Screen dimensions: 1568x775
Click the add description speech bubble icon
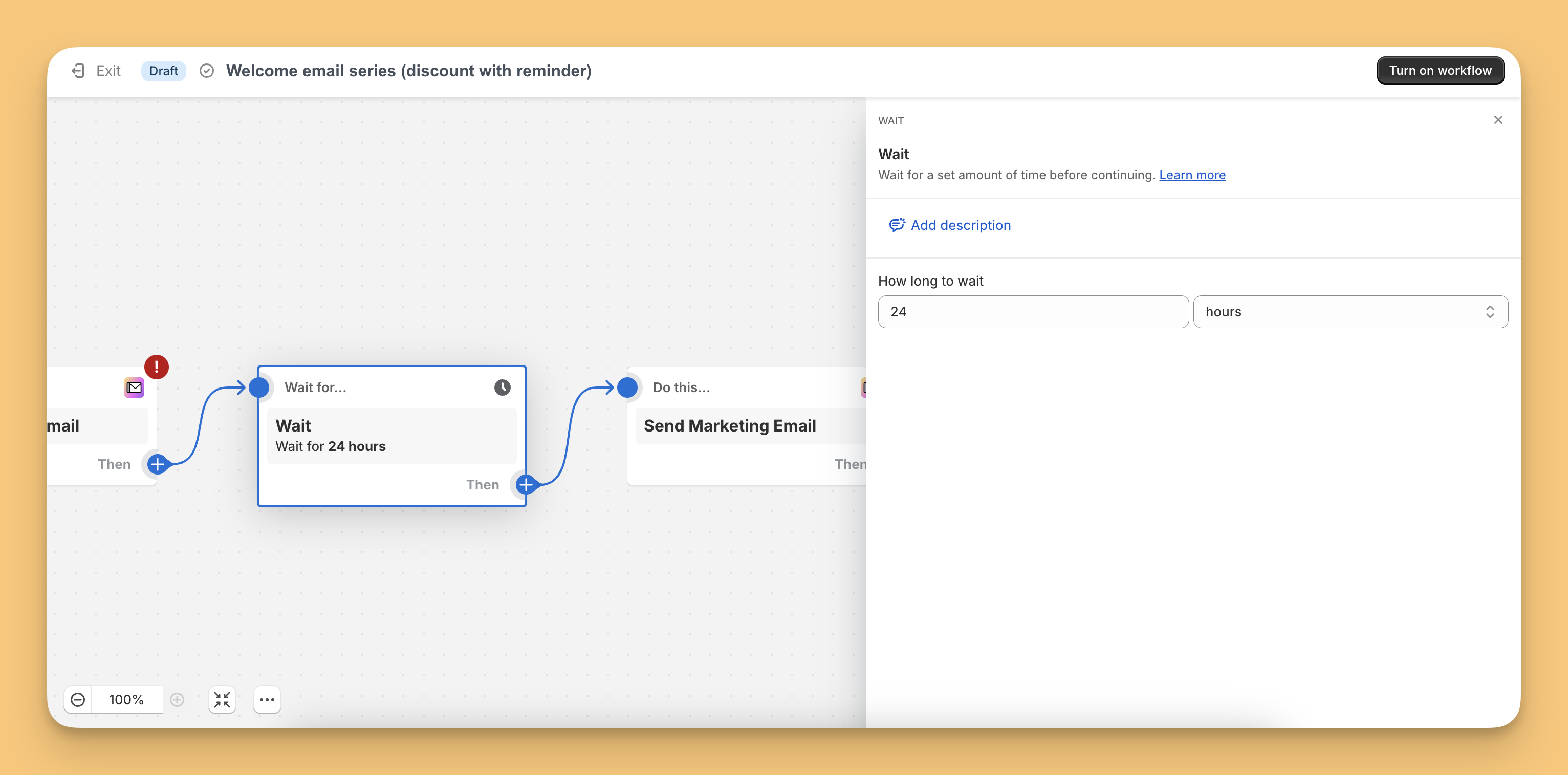[897, 225]
